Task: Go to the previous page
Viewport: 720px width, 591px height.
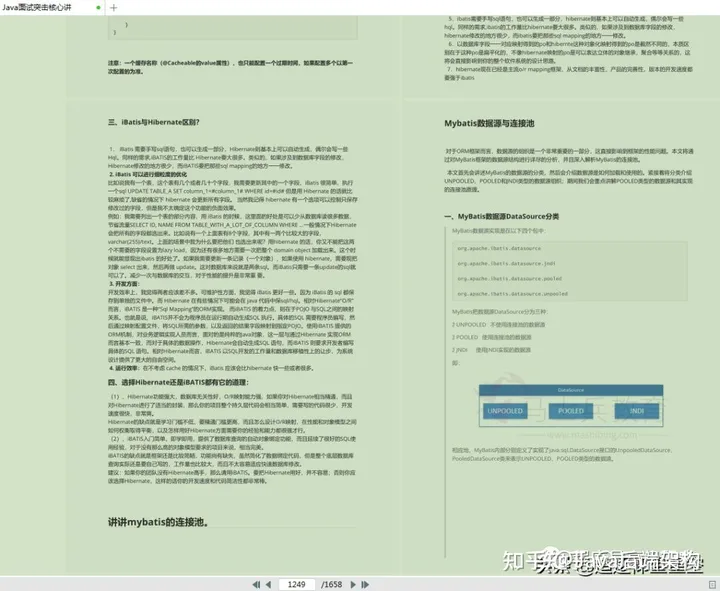Action: tap(269, 584)
